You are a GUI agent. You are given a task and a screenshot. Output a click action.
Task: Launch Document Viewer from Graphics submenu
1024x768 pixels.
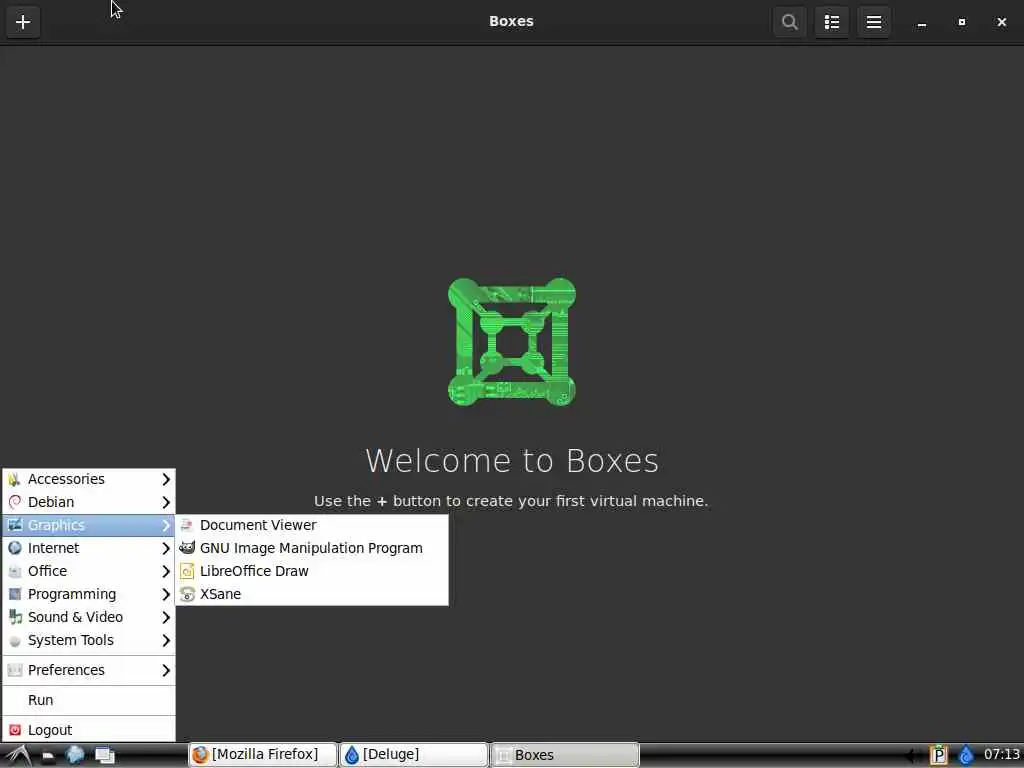[x=312, y=525]
